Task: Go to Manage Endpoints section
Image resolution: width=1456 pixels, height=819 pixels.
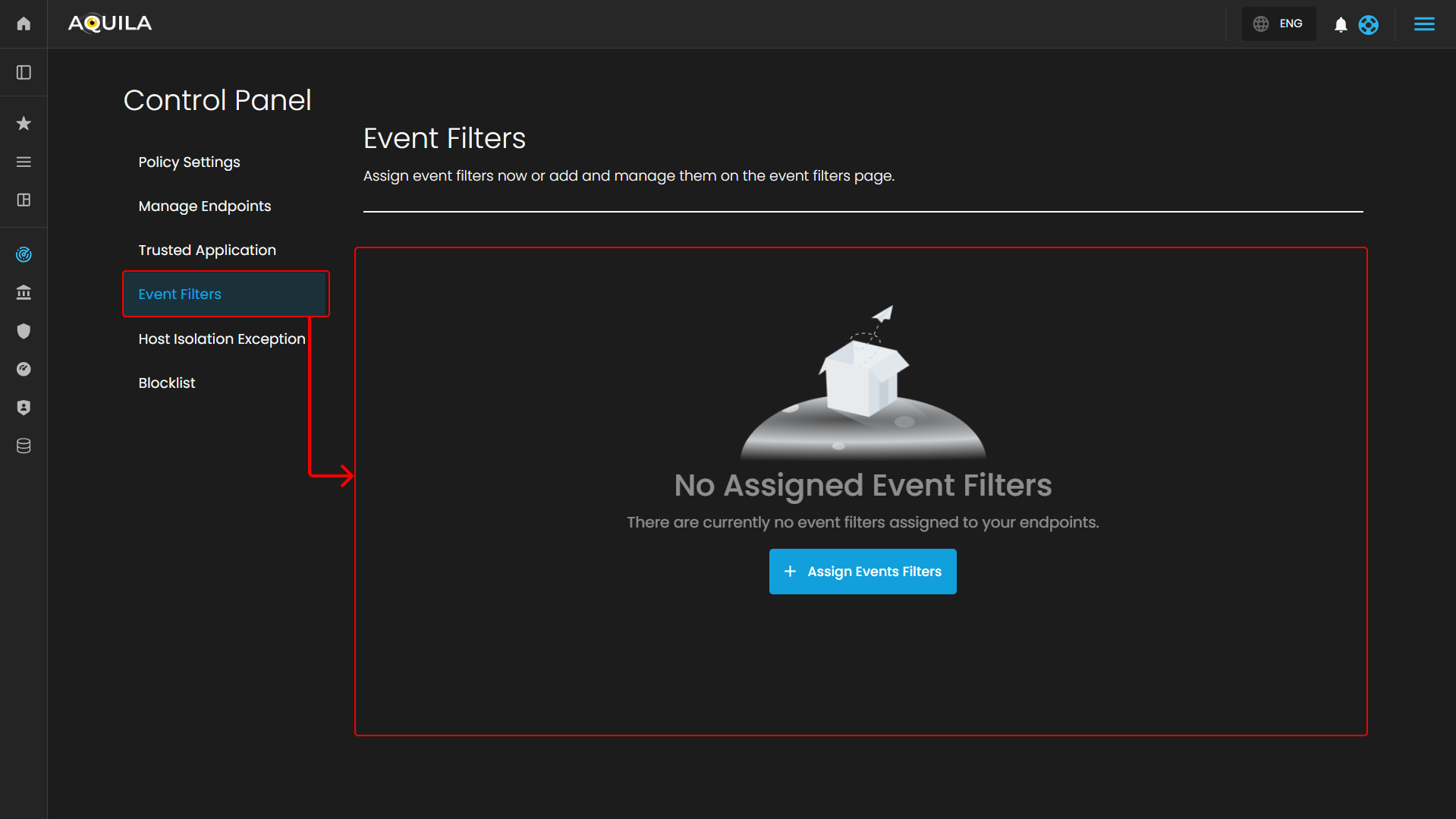Action: pos(204,206)
